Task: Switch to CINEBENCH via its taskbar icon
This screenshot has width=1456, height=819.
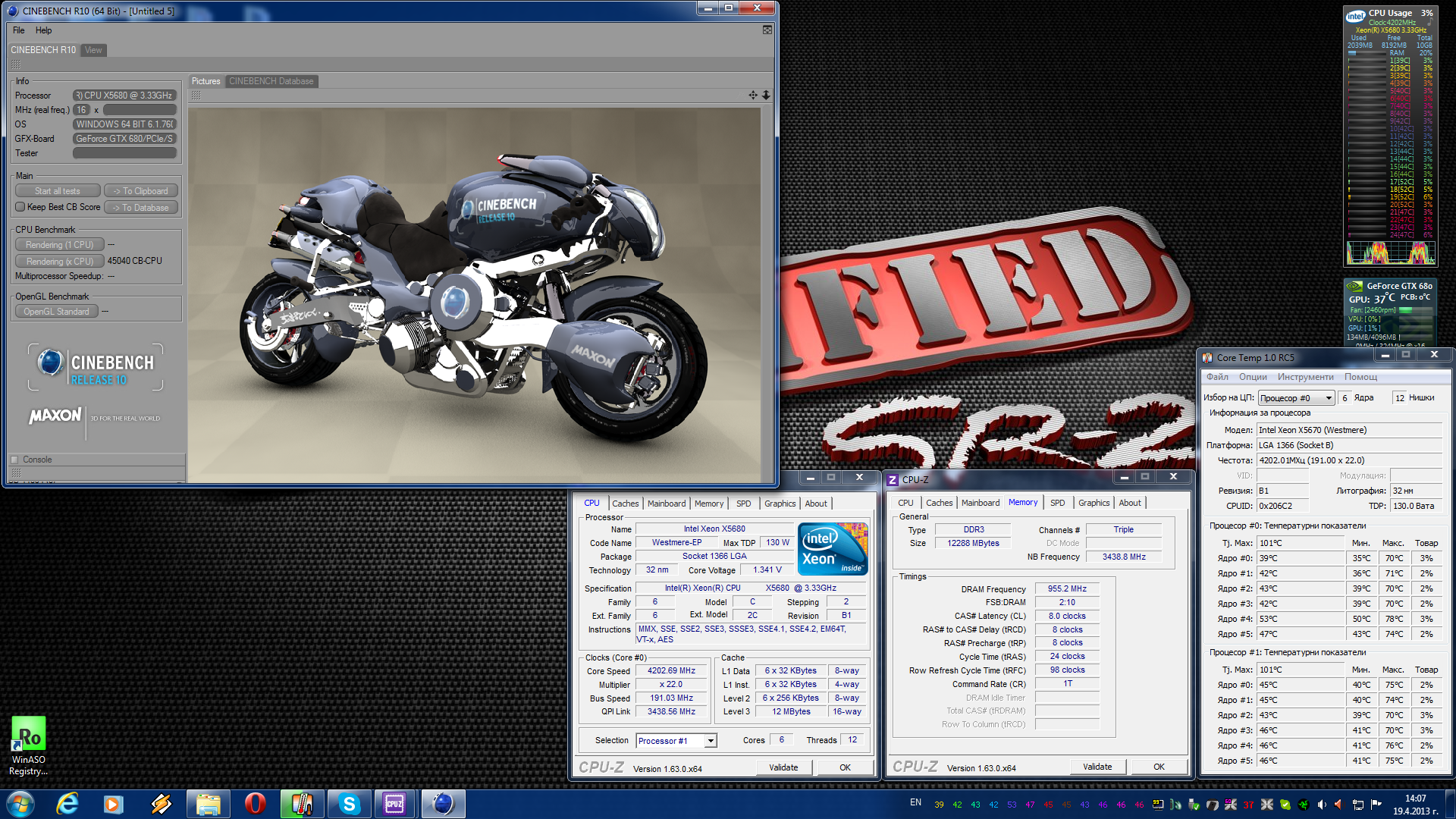Action: coord(443,804)
